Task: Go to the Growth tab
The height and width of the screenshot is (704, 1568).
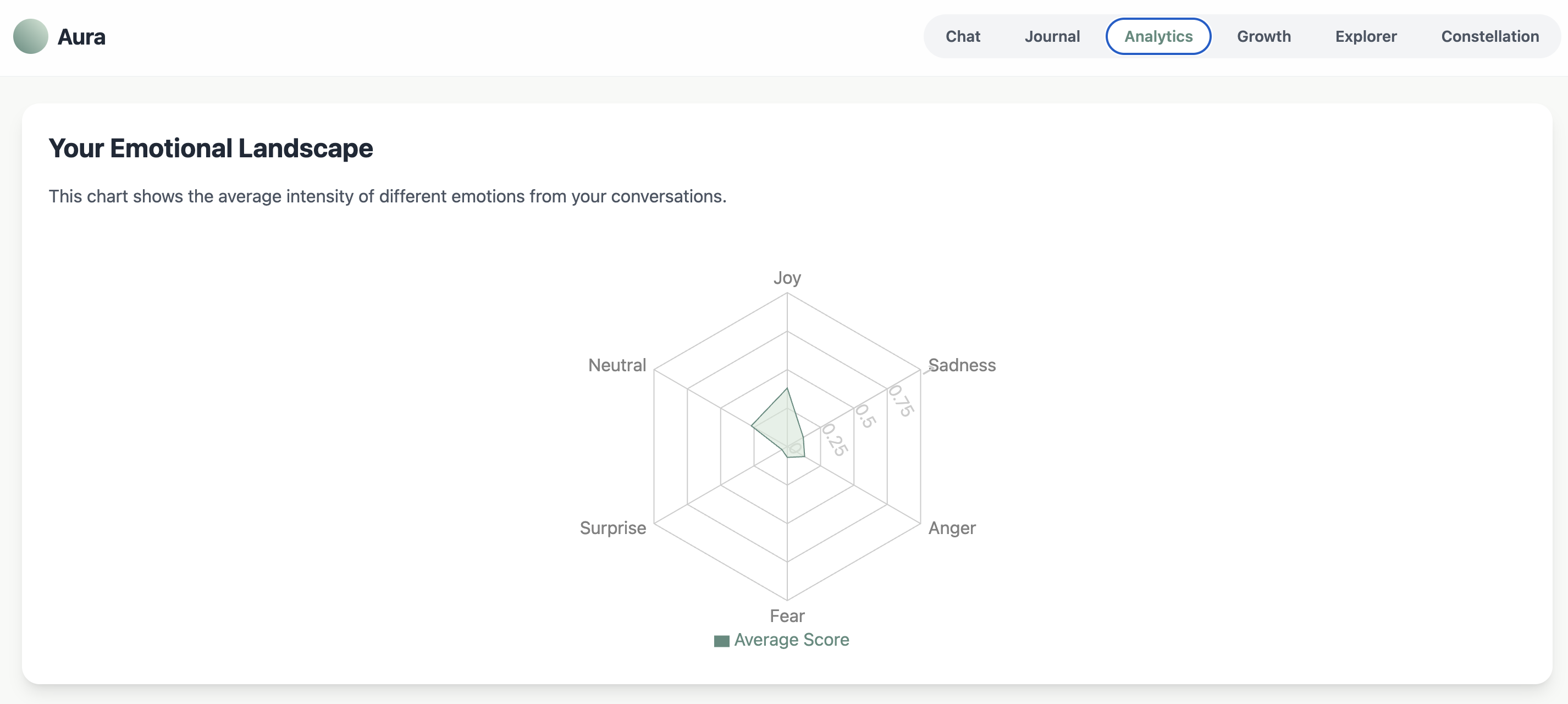Action: click(x=1263, y=36)
